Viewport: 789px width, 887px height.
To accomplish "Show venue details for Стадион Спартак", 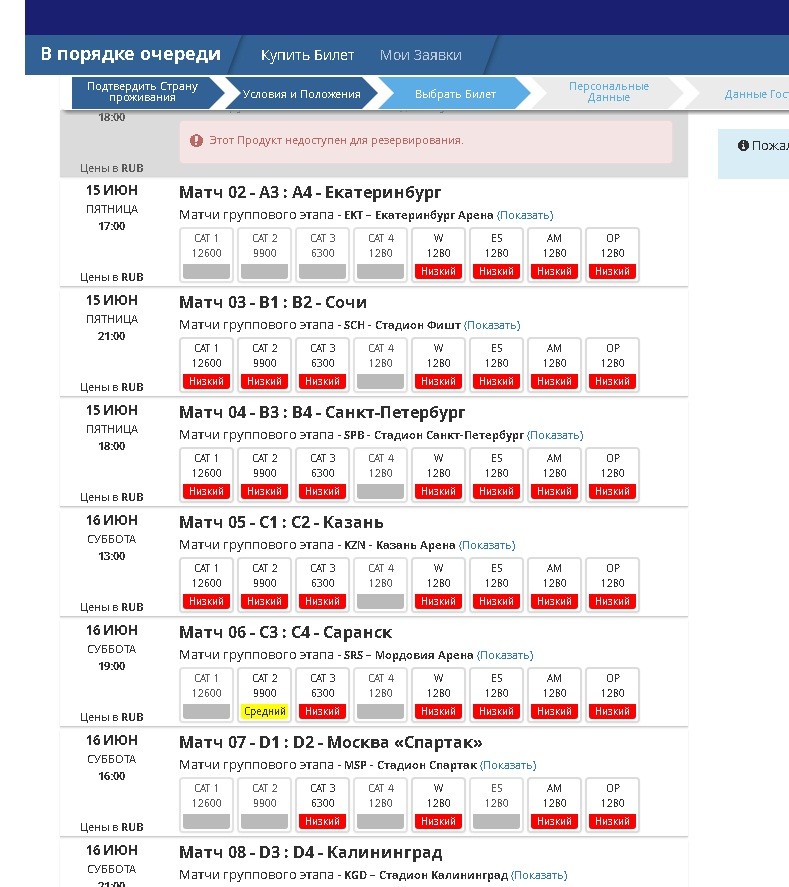I will [x=508, y=765].
